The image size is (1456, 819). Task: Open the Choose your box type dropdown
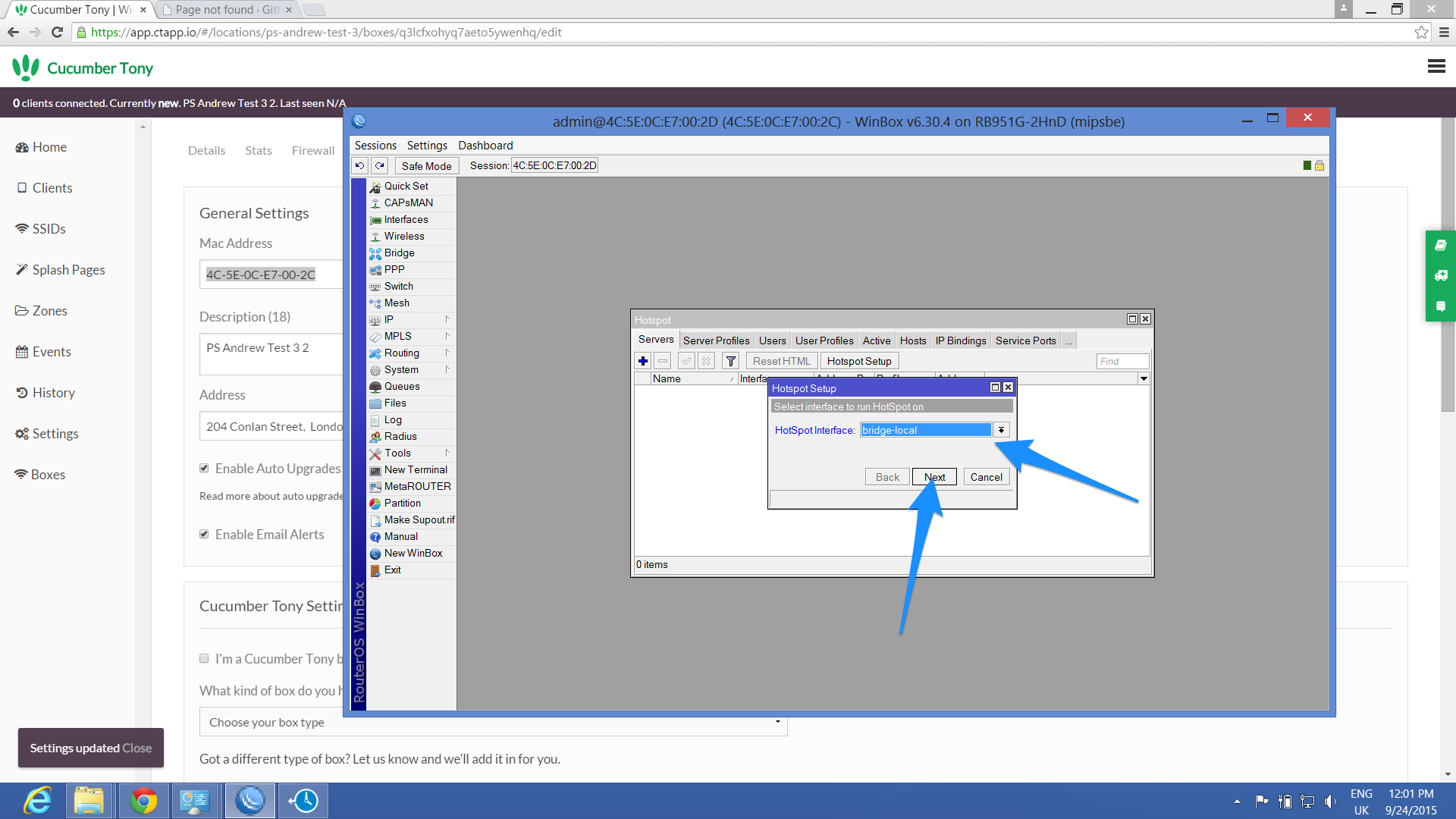tap(493, 722)
